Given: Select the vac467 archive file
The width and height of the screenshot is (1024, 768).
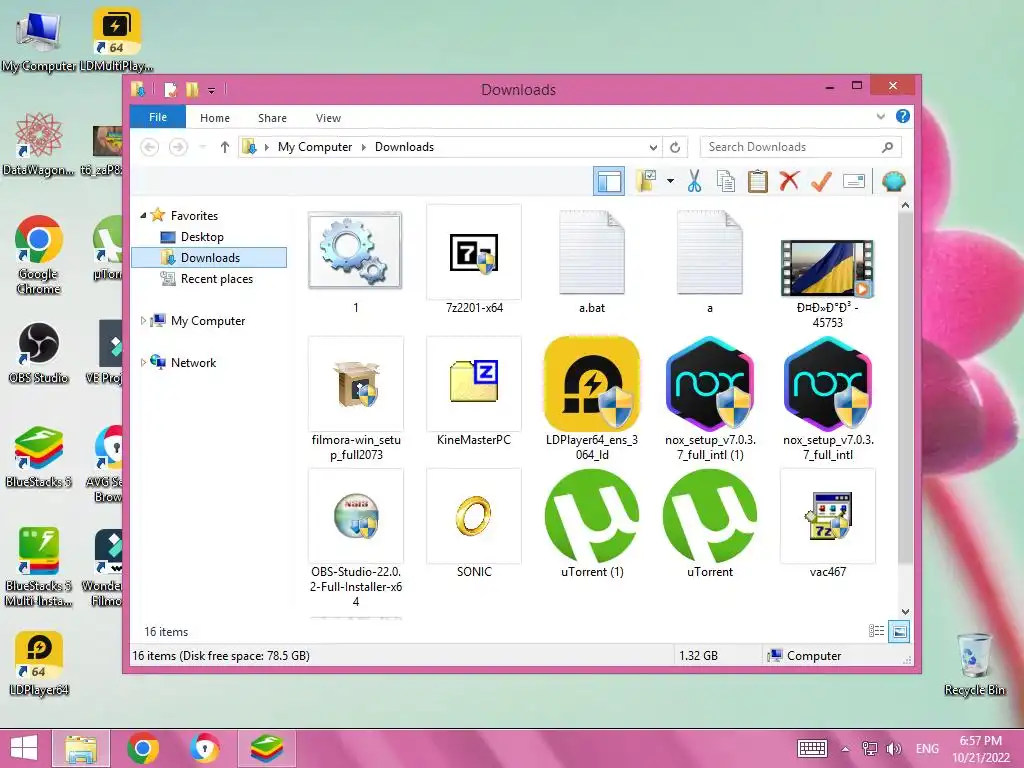Looking at the screenshot, I should click(x=827, y=524).
